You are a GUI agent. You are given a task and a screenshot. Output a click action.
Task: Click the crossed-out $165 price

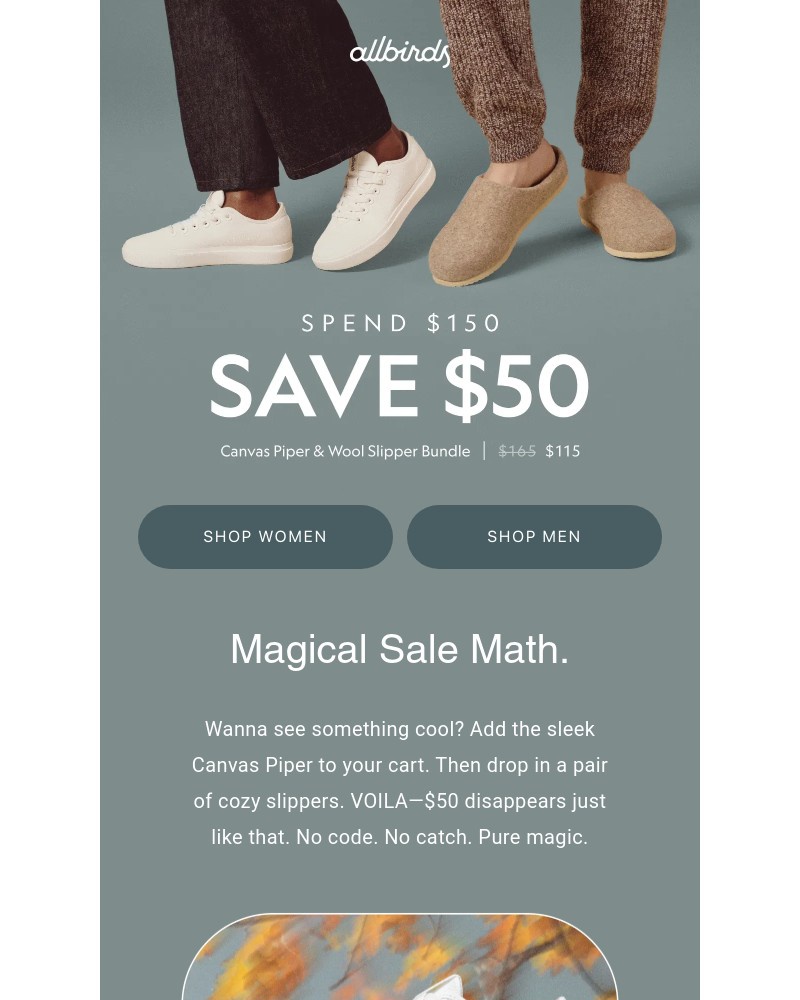click(x=517, y=452)
